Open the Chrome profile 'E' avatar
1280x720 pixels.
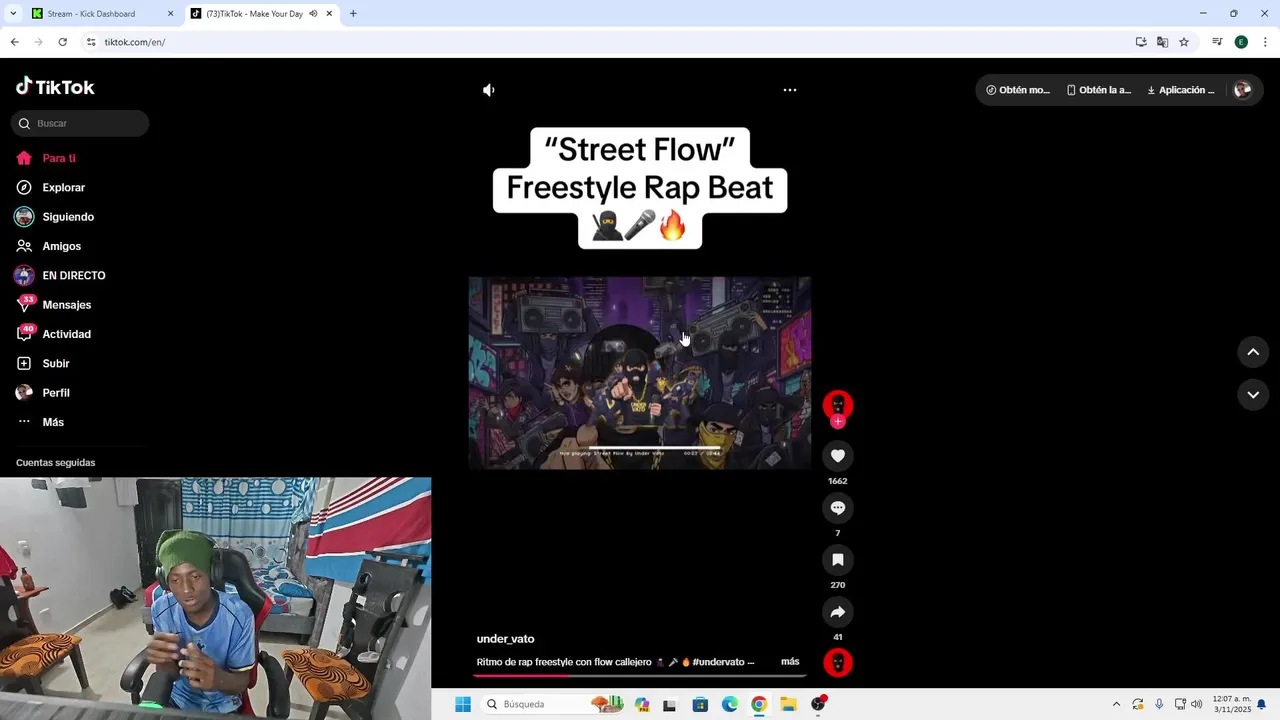pos(1241,42)
